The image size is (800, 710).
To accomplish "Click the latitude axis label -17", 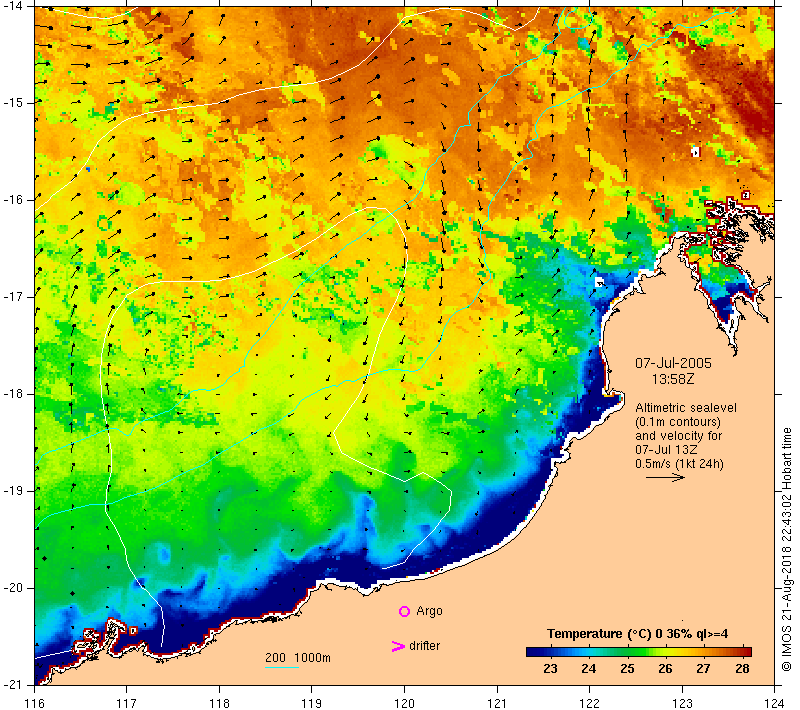I will (12, 297).
